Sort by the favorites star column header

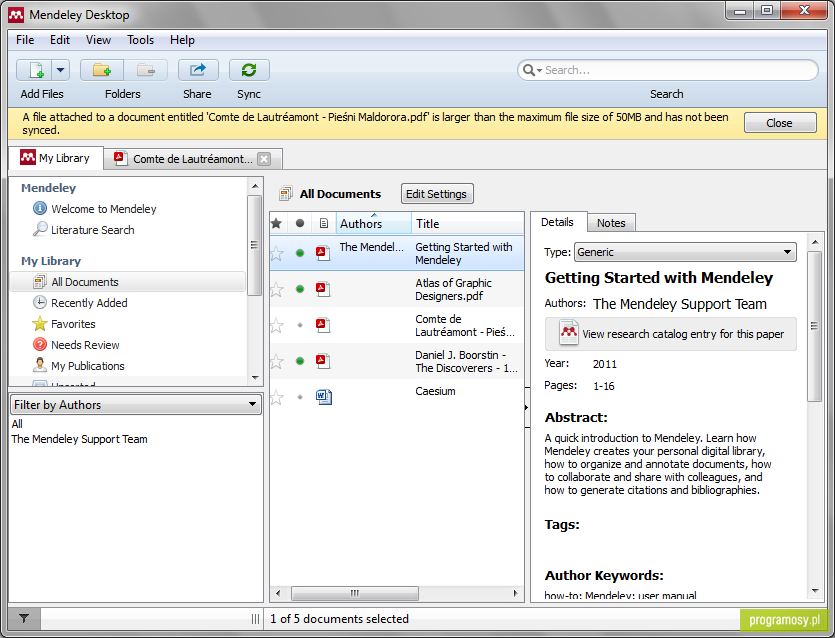(x=276, y=224)
